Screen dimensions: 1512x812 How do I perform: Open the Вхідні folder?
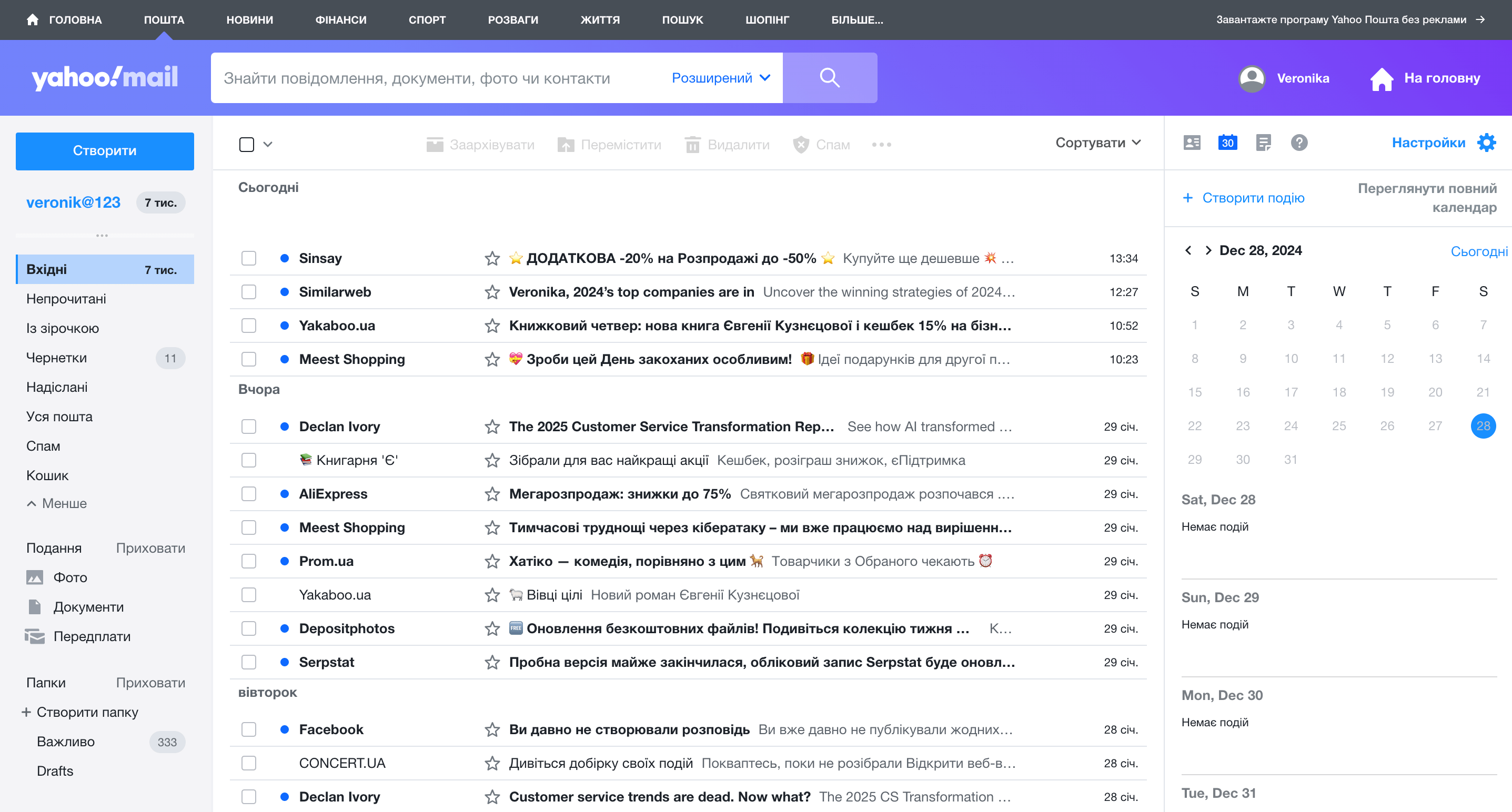click(105, 269)
